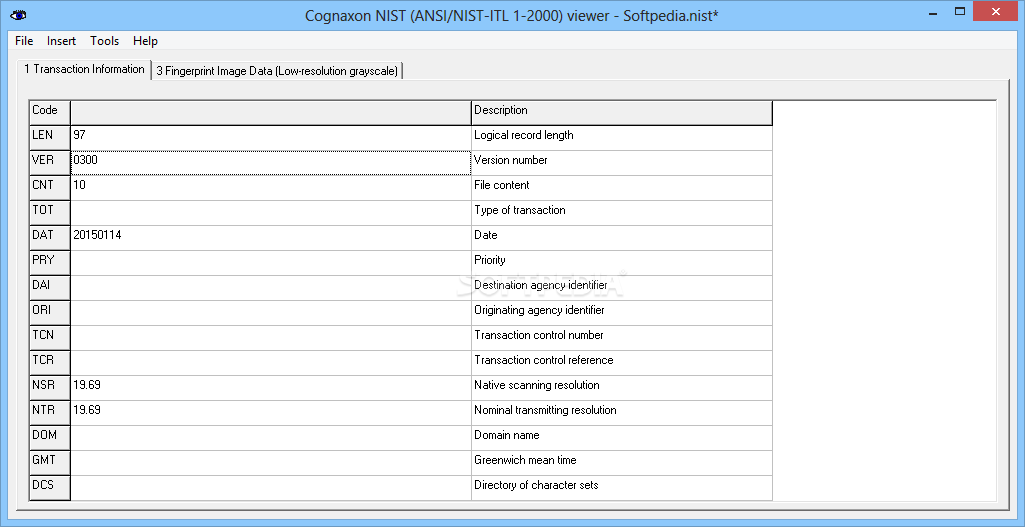
Task: Select the DAT value 20150114
Action: click(271, 238)
